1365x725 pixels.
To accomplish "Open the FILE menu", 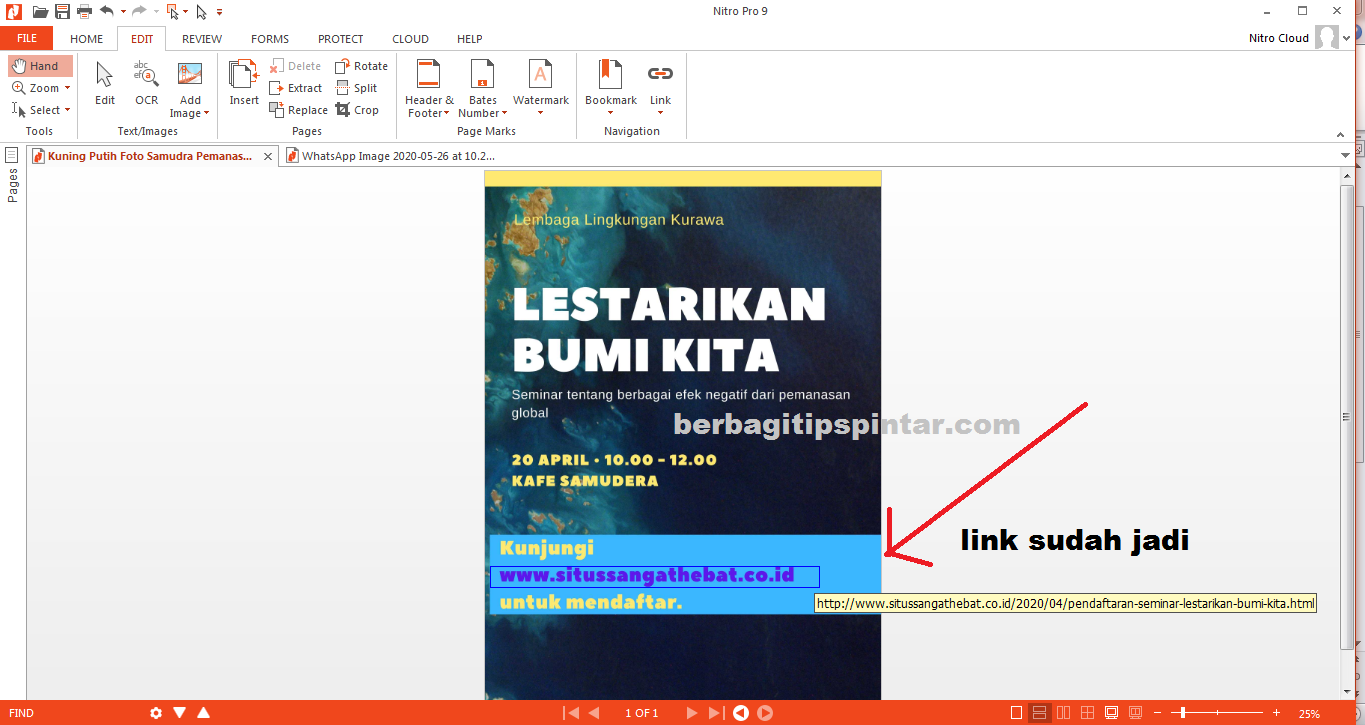I will pos(26,37).
